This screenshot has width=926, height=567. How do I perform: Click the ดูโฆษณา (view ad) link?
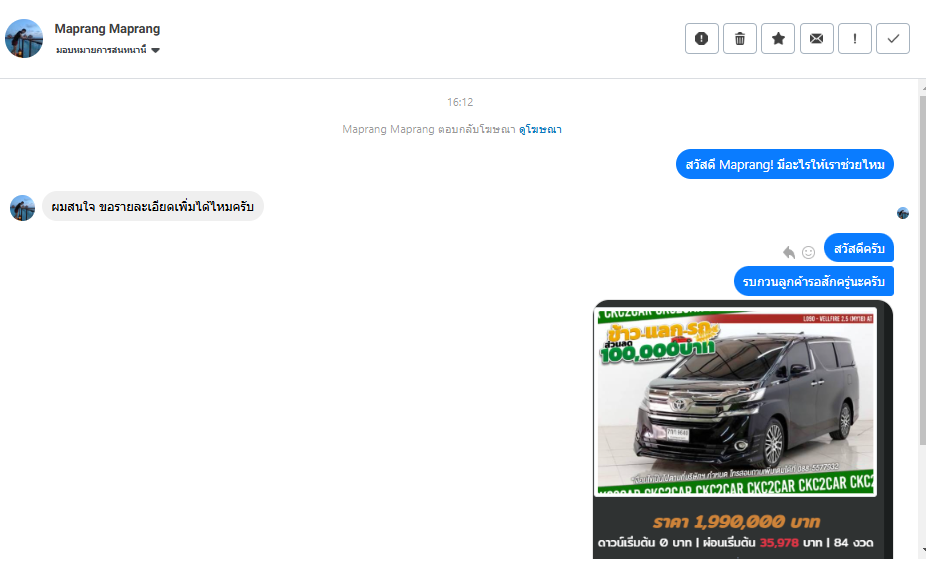click(540, 129)
